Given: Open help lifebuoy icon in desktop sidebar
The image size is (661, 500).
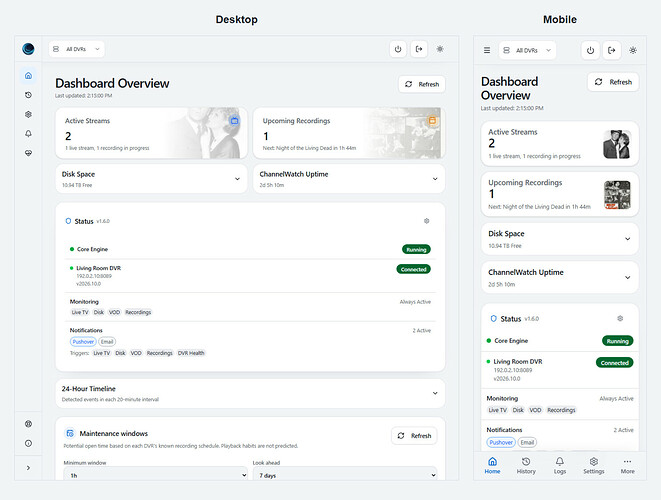Looking at the screenshot, I should coord(28,424).
